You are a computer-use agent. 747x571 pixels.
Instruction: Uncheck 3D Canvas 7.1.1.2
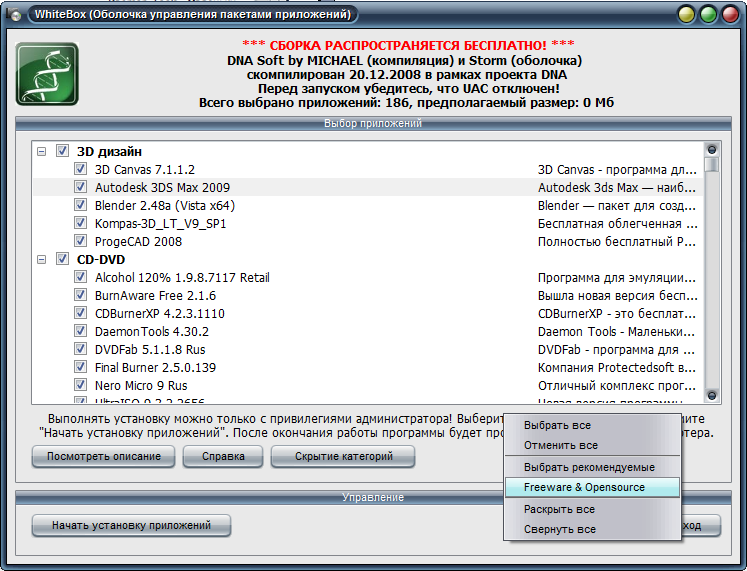click(x=81, y=169)
